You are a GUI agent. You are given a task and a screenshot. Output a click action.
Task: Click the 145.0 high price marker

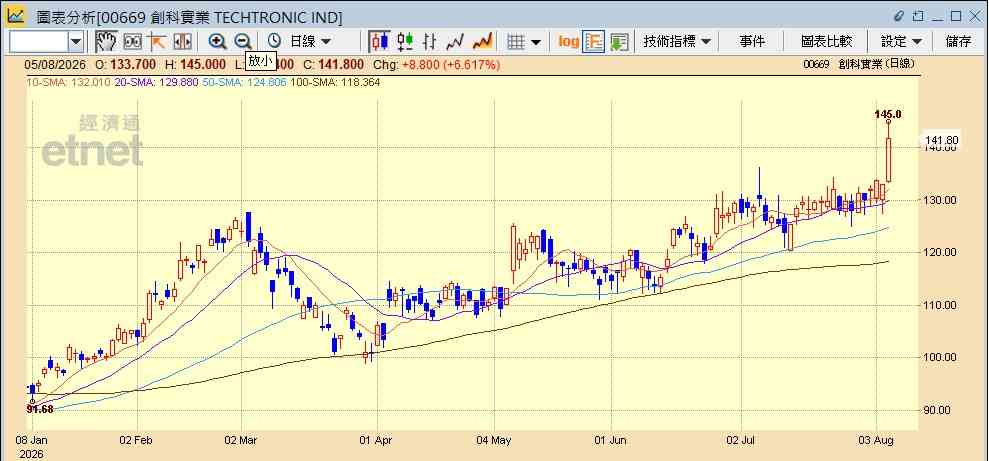tap(887, 114)
